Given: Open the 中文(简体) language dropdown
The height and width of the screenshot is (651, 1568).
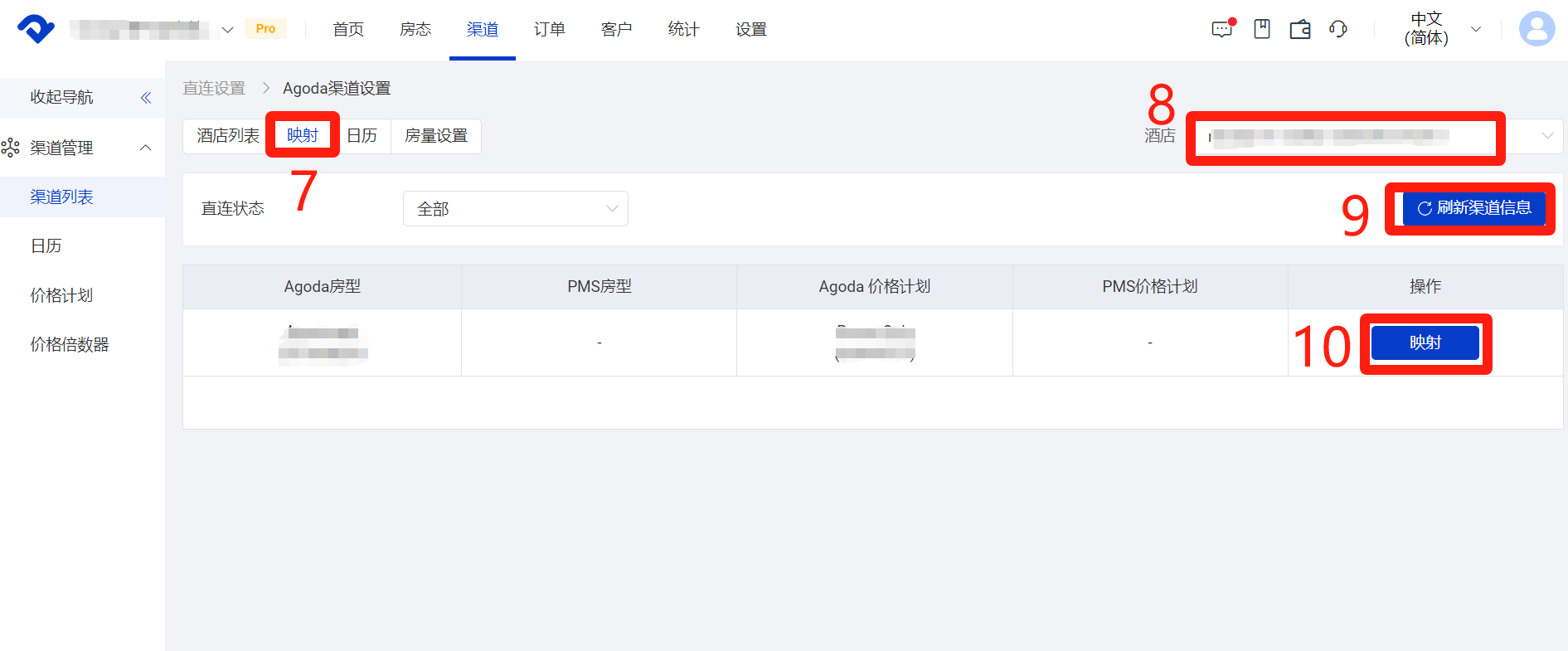Looking at the screenshot, I should pyautogui.click(x=1442, y=29).
